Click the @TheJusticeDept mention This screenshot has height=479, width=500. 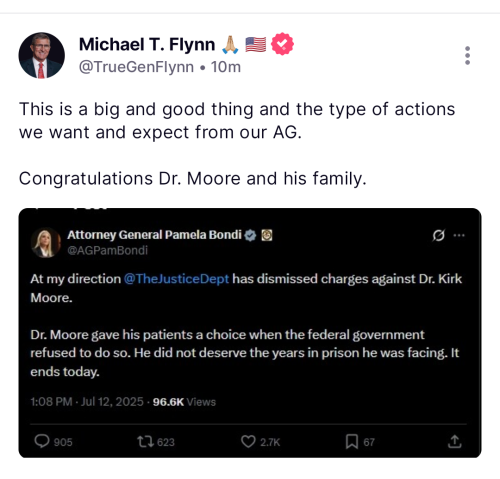(x=176, y=279)
